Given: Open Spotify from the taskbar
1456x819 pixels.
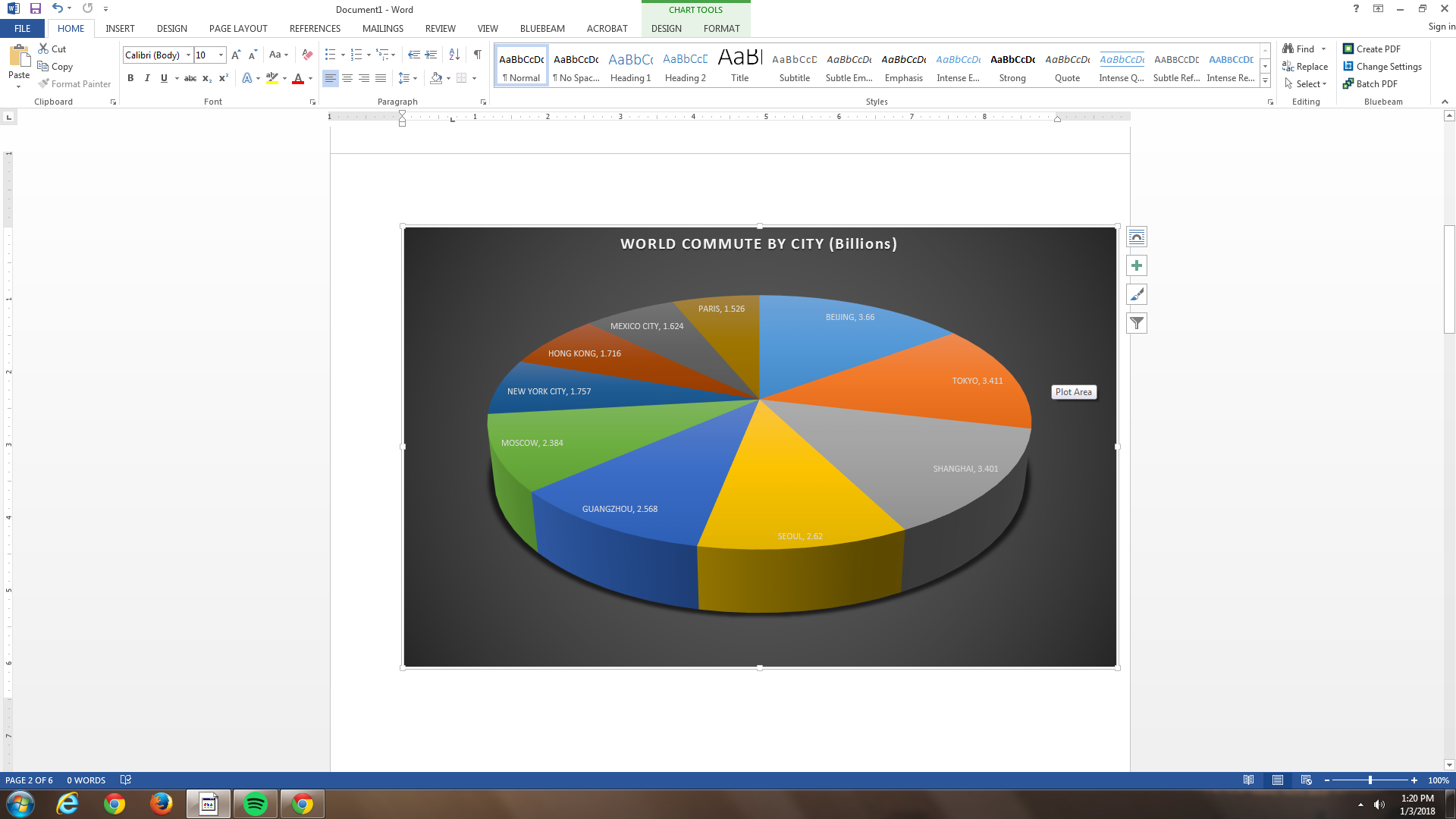Looking at the screenshot, I should [256, 804].
